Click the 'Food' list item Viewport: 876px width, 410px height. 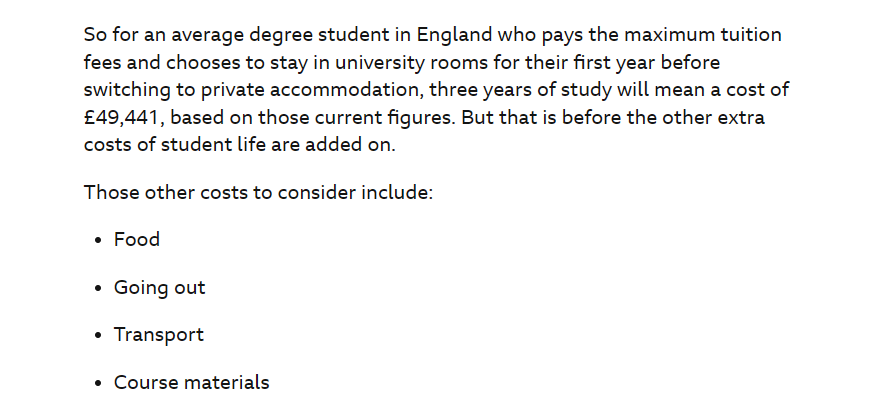(x=137, y=240)
